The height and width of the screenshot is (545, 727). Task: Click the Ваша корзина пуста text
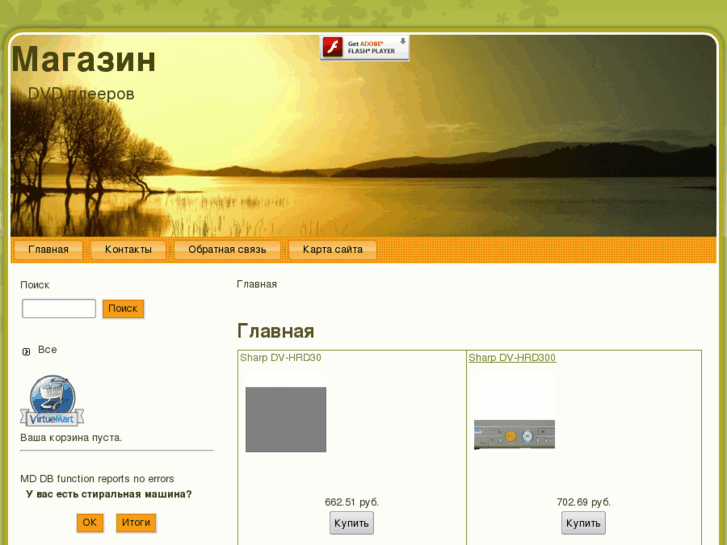click(71, 437)
